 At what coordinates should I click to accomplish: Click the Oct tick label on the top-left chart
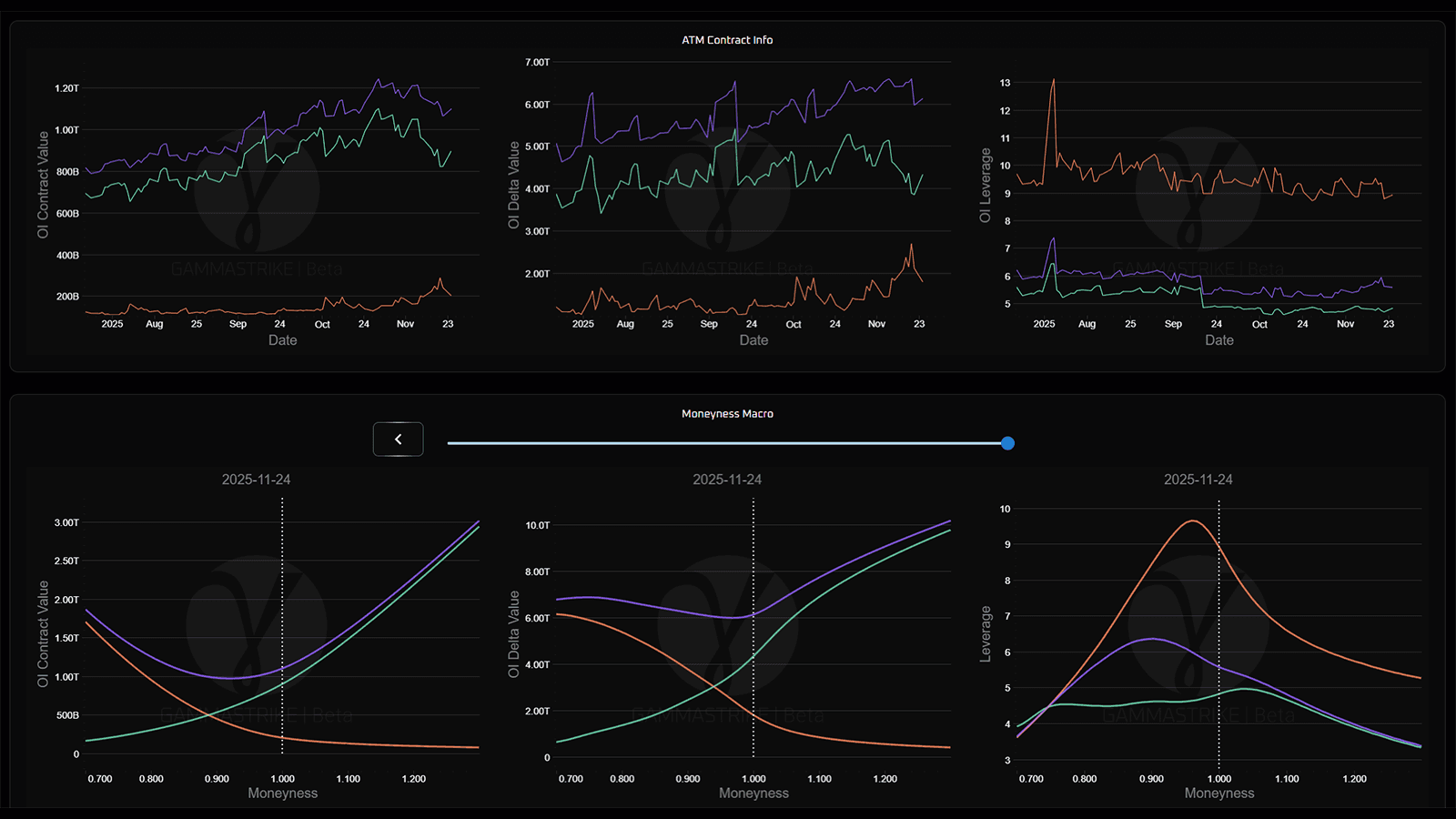pyautogui.click(x=322, y=325)
